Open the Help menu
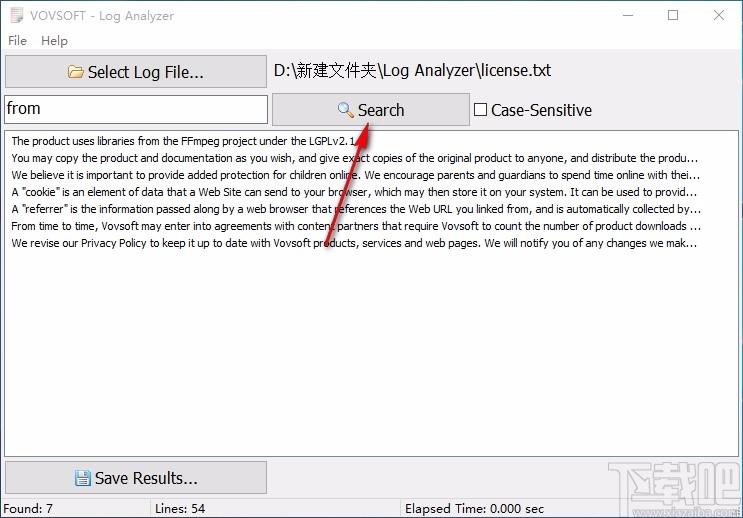This screenshot has width=743, height=518. point(54,41)
